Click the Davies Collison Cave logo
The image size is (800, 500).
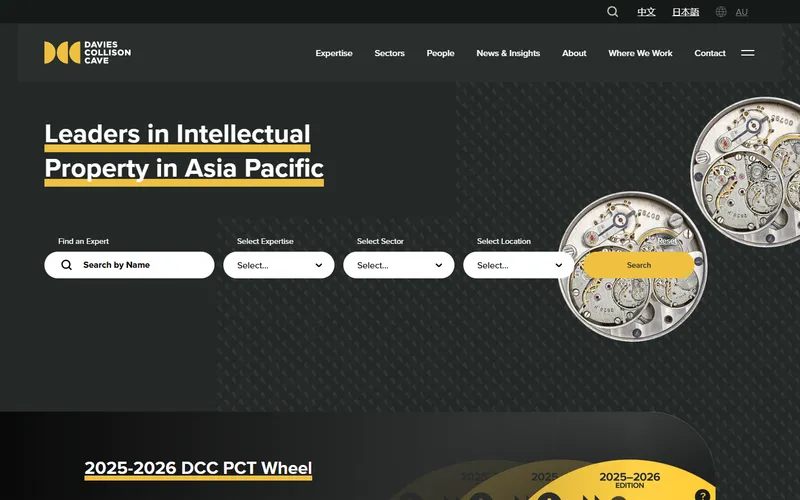[x=87, y=53]
